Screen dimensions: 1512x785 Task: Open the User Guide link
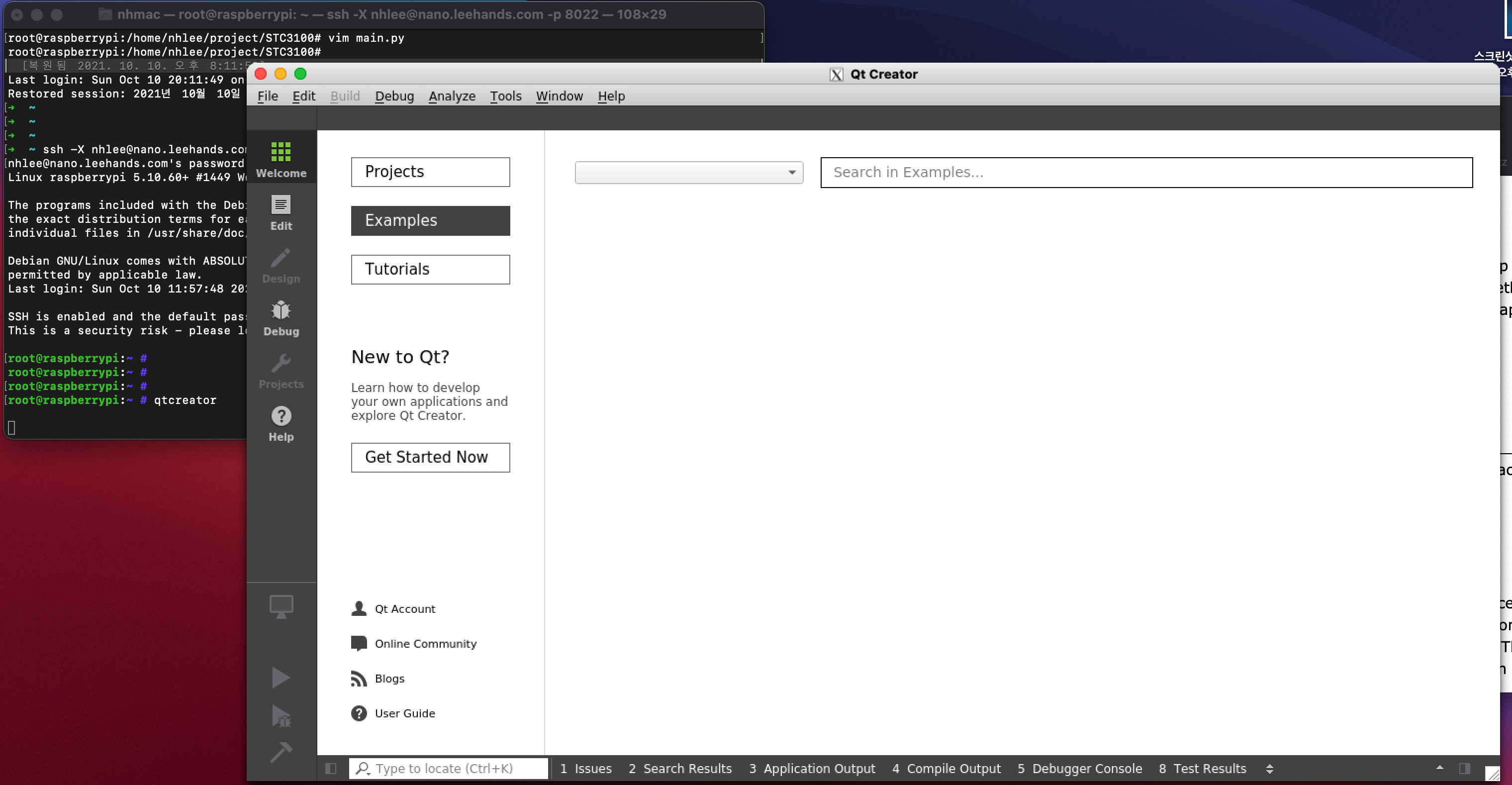tap(405, 713)
